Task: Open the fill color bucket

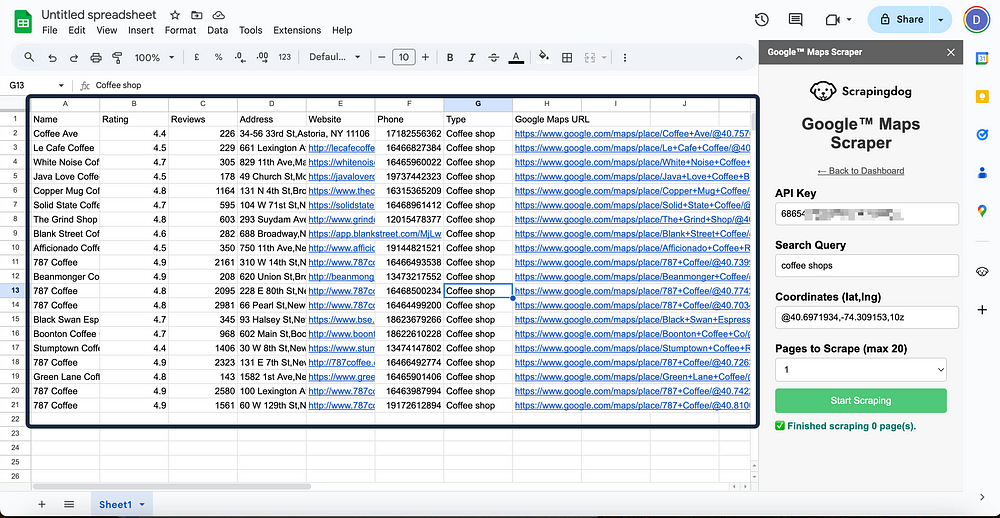Action: (x=543, y=57)
